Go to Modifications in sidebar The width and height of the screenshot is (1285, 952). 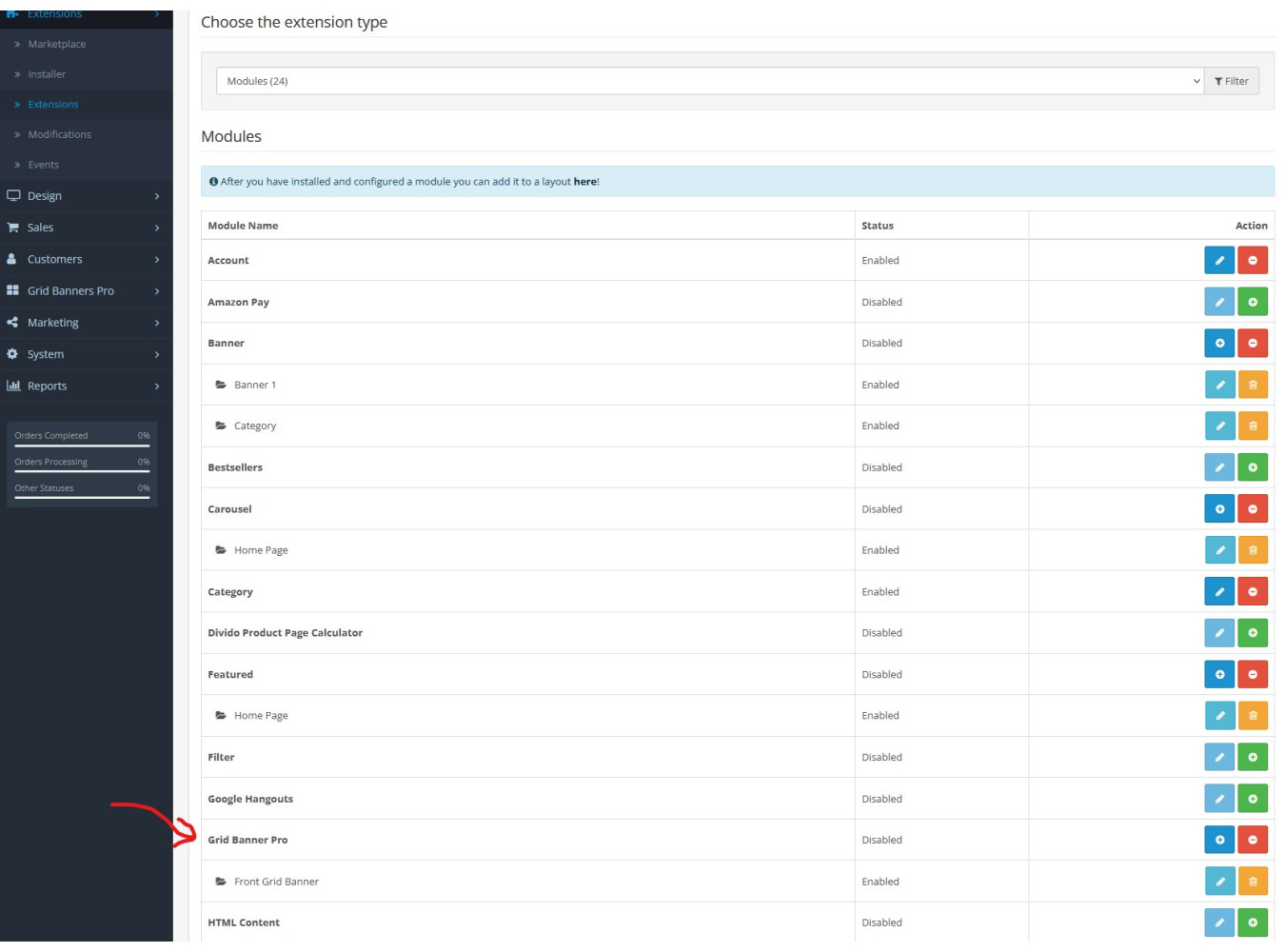click(59, 135)
